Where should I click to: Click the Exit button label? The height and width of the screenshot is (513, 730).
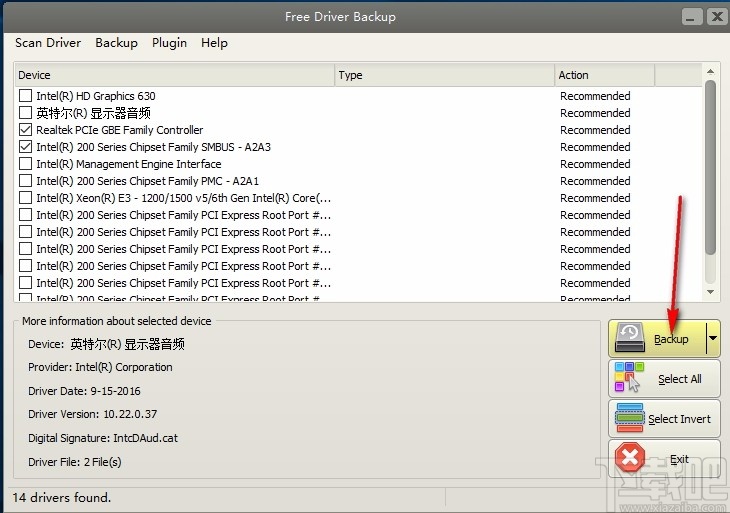[x=679, y=459]
